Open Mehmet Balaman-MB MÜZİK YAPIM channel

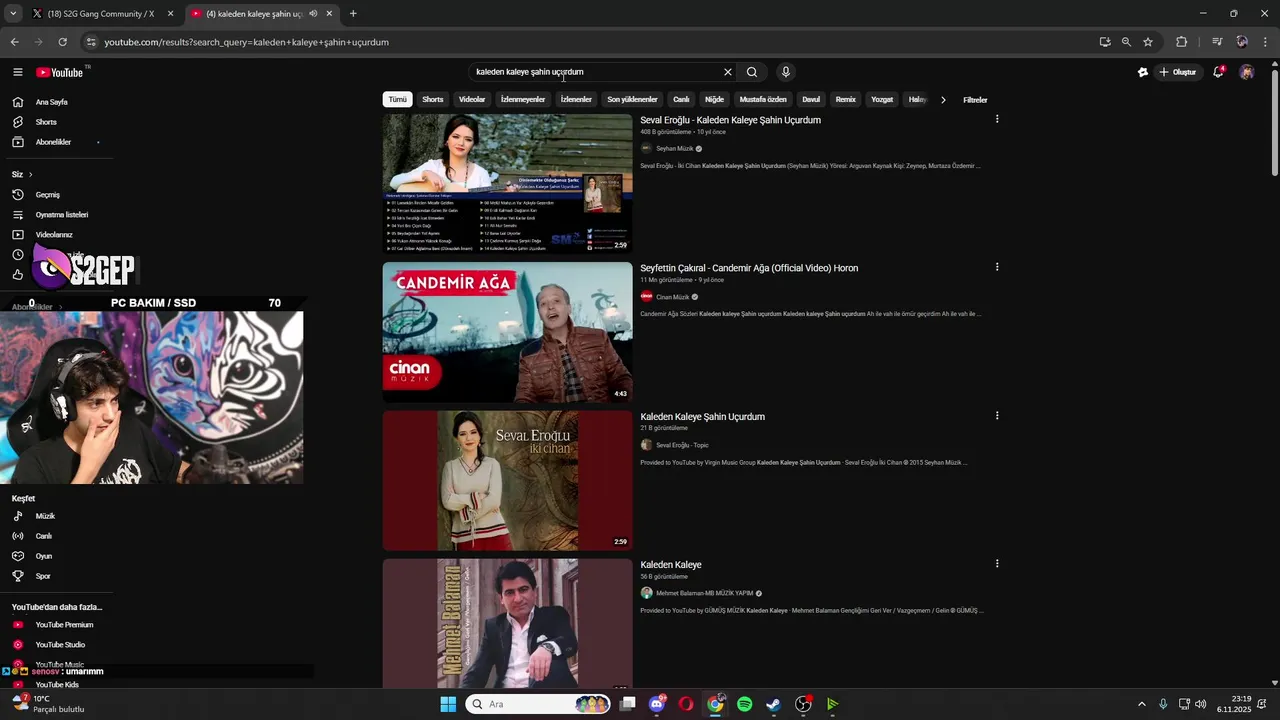point(705,593)
